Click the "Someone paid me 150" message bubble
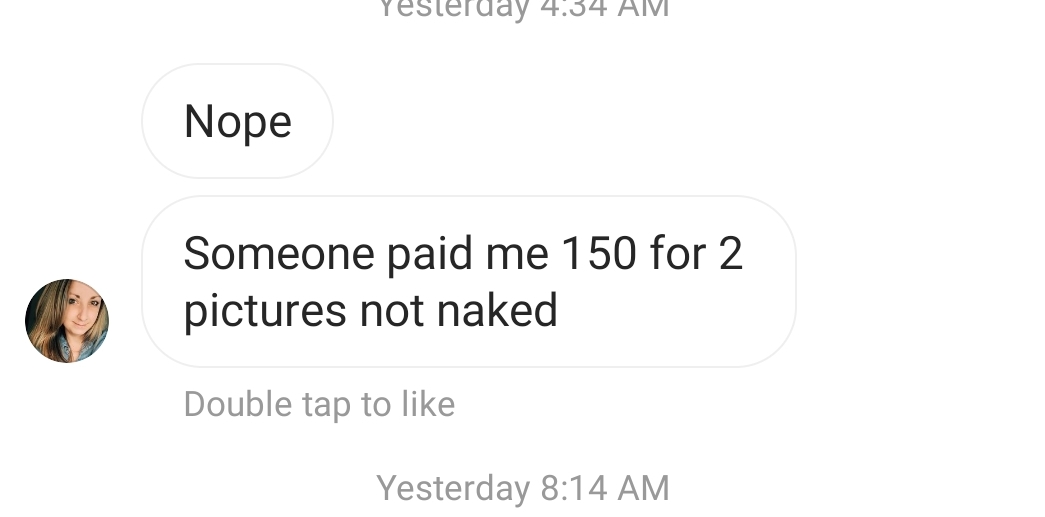This screenshot has height=517, width=1045. [x=469, y=281]
